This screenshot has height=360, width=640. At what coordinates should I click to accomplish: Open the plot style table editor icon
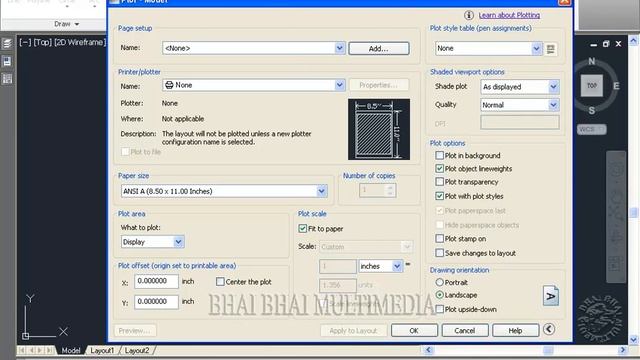click(551, 49)
